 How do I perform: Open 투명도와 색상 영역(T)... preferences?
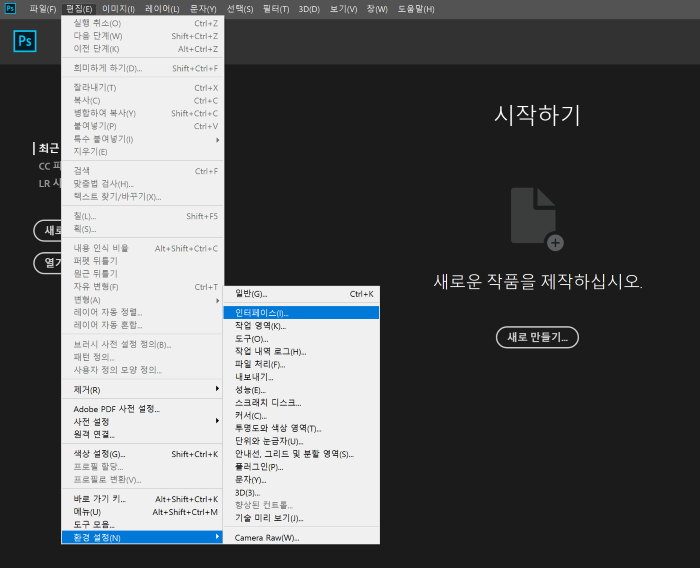pos(301,428)
